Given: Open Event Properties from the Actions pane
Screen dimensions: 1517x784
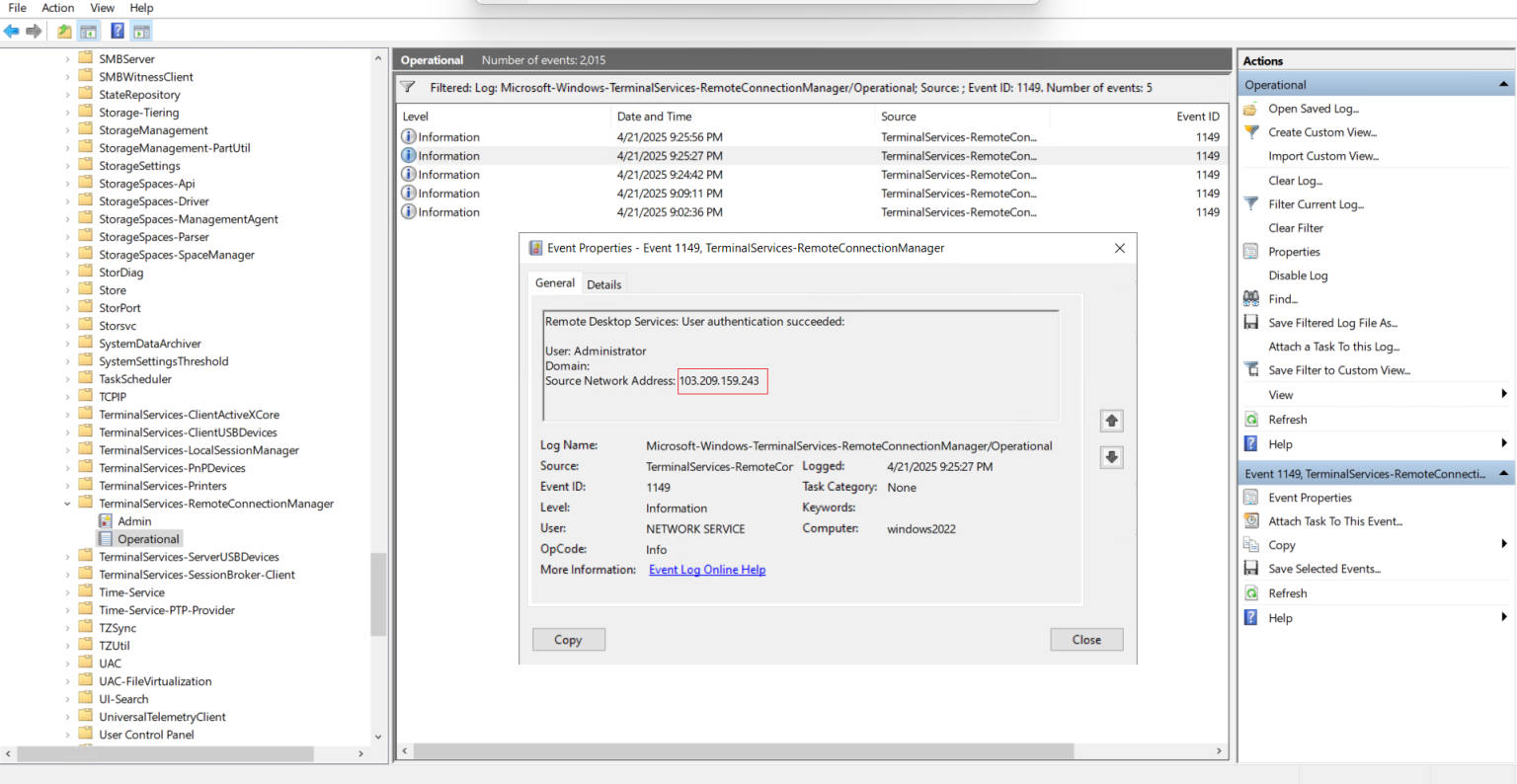Looking at the screenshot, I should tap(1309, 497).
